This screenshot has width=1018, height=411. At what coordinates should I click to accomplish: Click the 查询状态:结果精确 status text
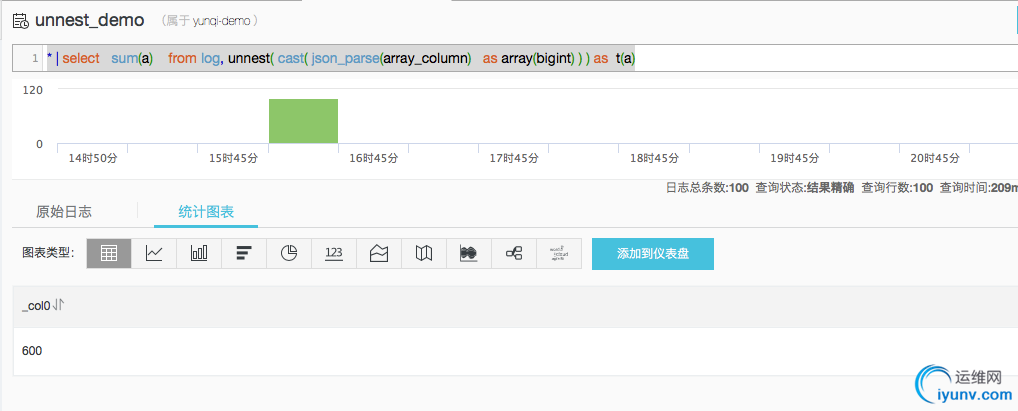point(805,188)
